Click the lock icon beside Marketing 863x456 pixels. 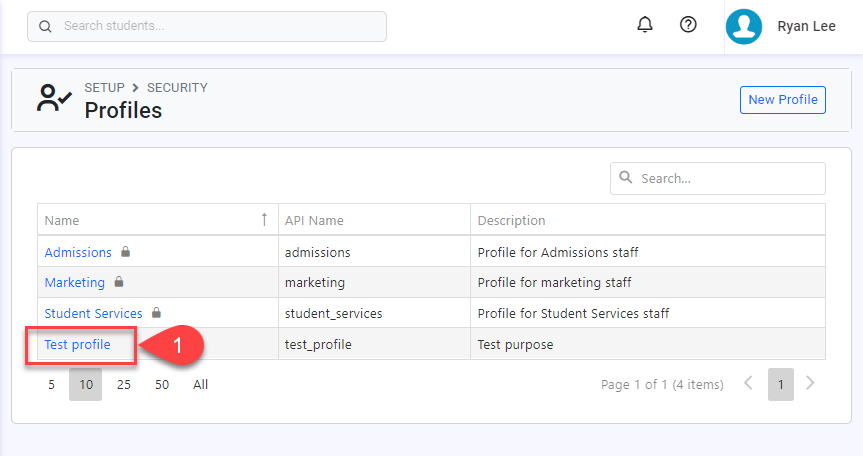point(119,282)
